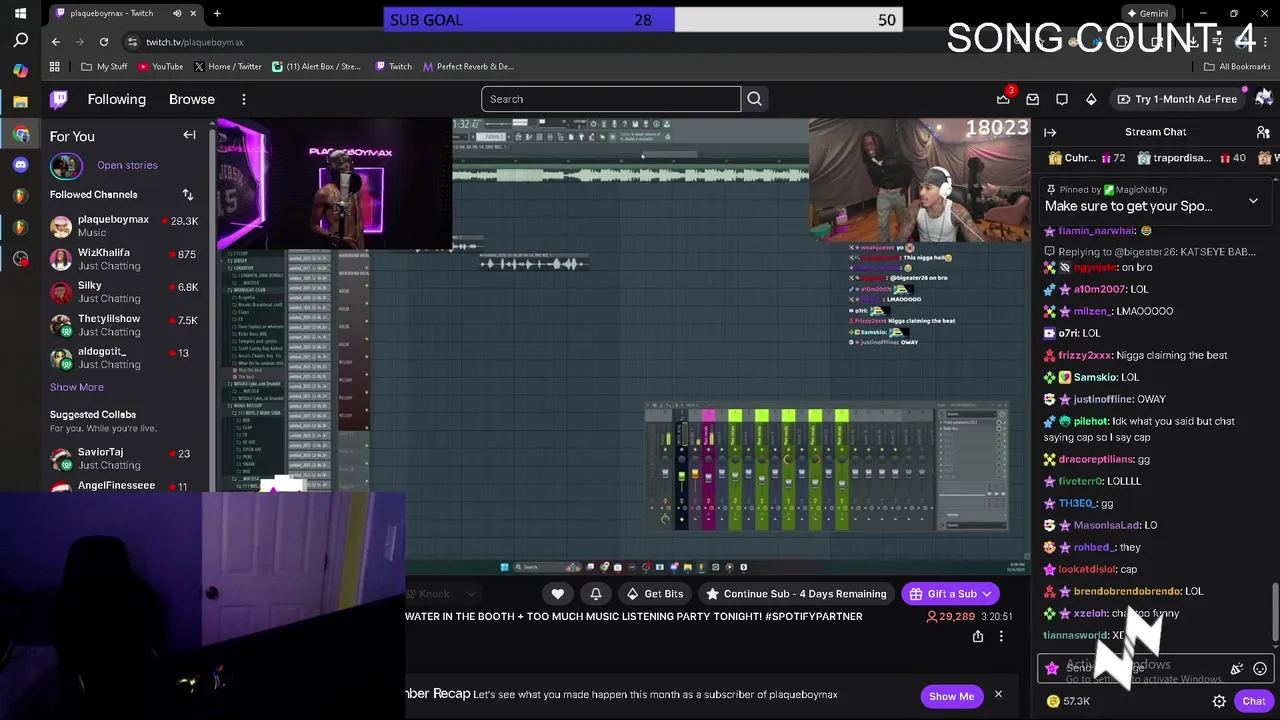Viewport: 1280px width, 720px height.
Task: Open the emote picker smiley
Action: point(1260,669)
